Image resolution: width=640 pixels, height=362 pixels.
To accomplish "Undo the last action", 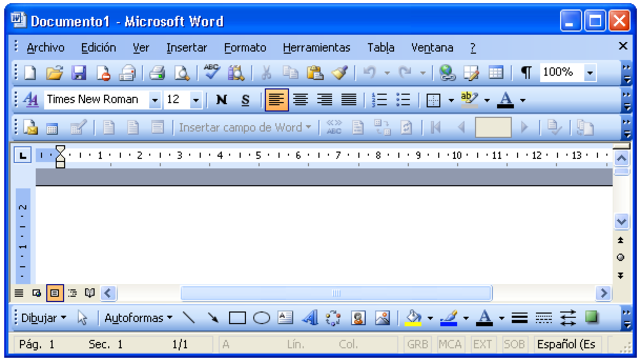I will tap(369, 73).
